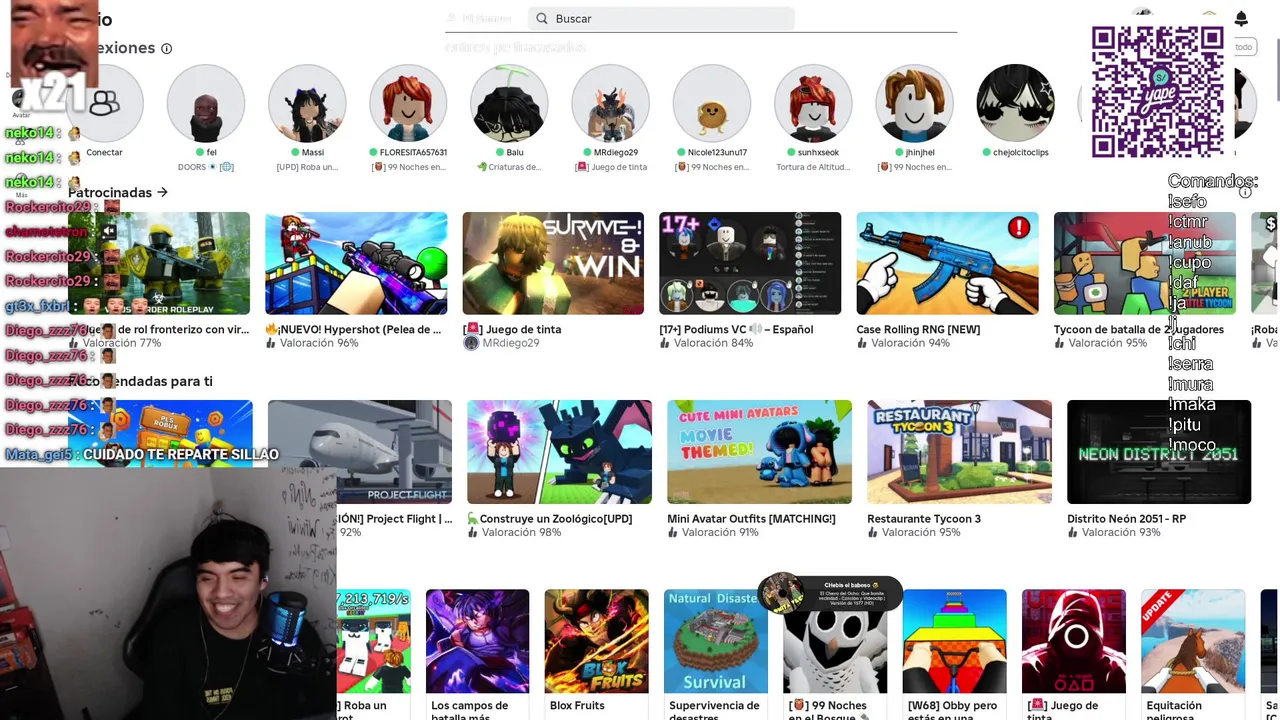
Task: Open MRdiego29's friend avatar
Action: 610,103
